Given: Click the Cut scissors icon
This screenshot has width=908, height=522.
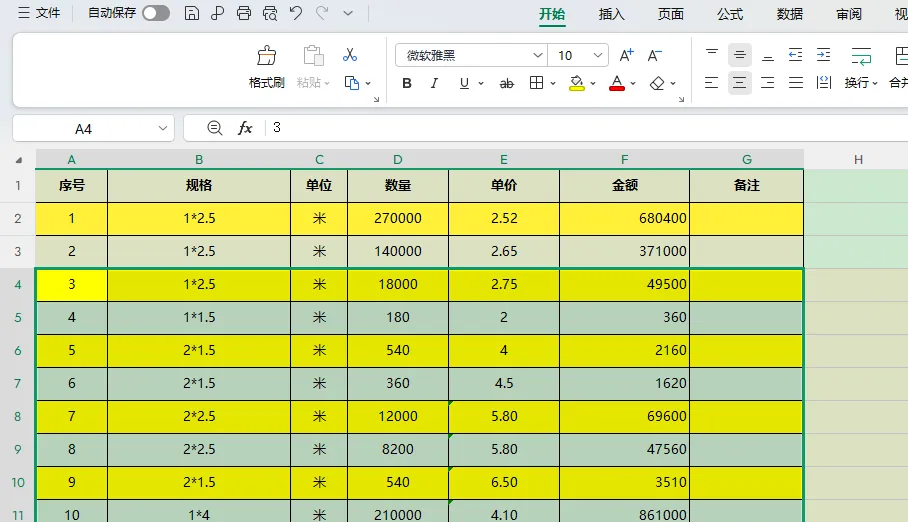Looking at the screenshot, I should 350,55.
